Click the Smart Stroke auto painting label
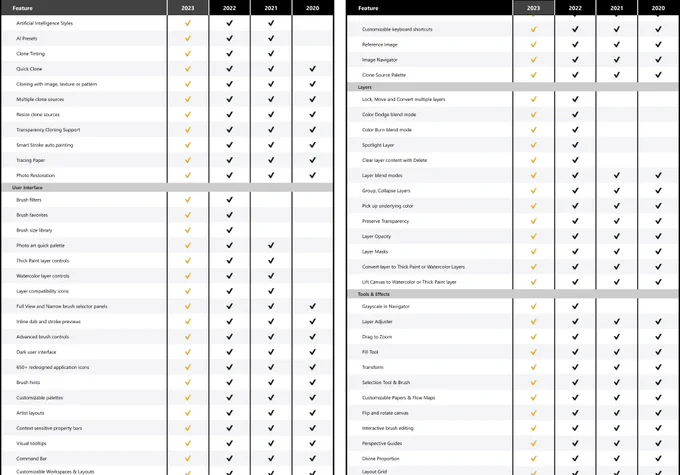Viewport: 680px width, 475px height. tap(45, 145)
